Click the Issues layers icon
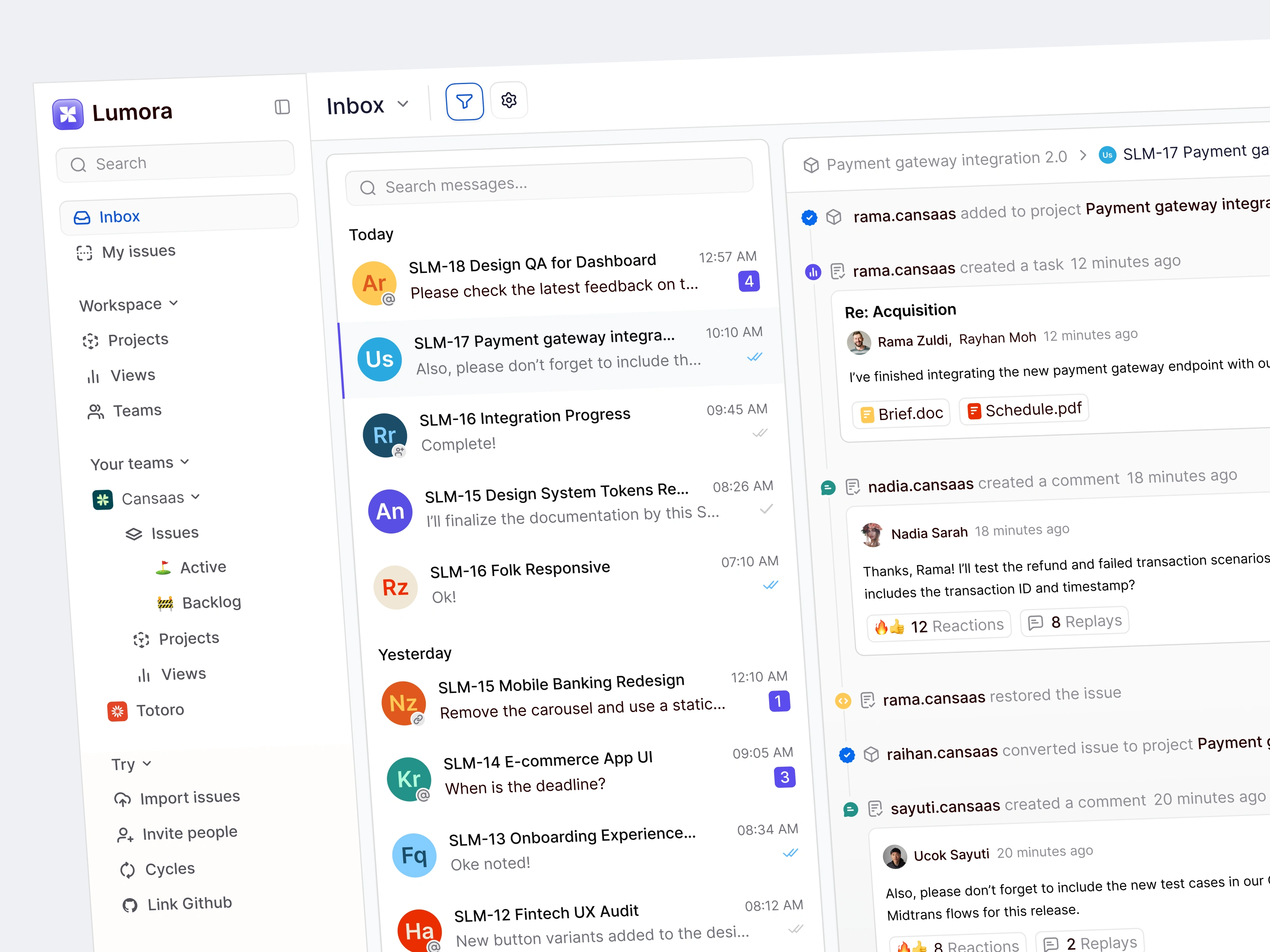1270x952 pixels. point(134,534)
